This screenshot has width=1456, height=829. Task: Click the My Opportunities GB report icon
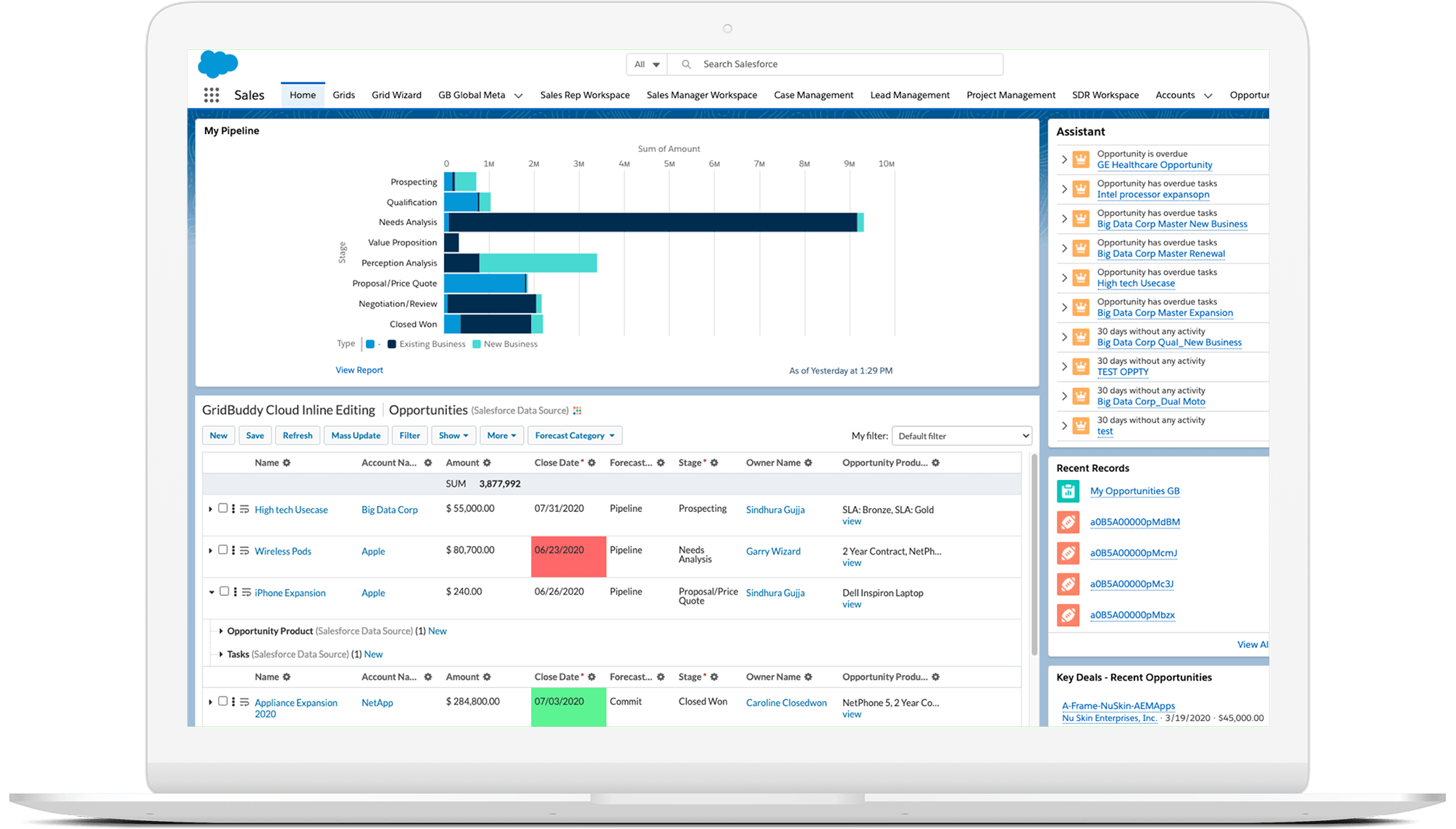pyautogui.click(x=1068, y=491)
